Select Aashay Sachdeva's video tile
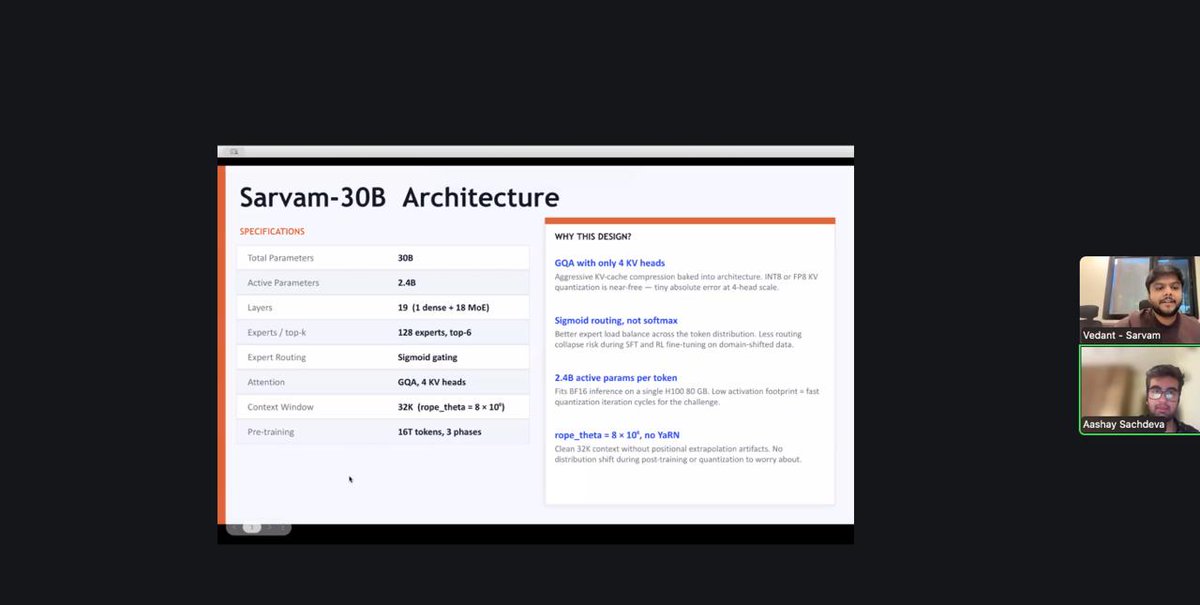The image size is (1200, 605). [1139, 389]
